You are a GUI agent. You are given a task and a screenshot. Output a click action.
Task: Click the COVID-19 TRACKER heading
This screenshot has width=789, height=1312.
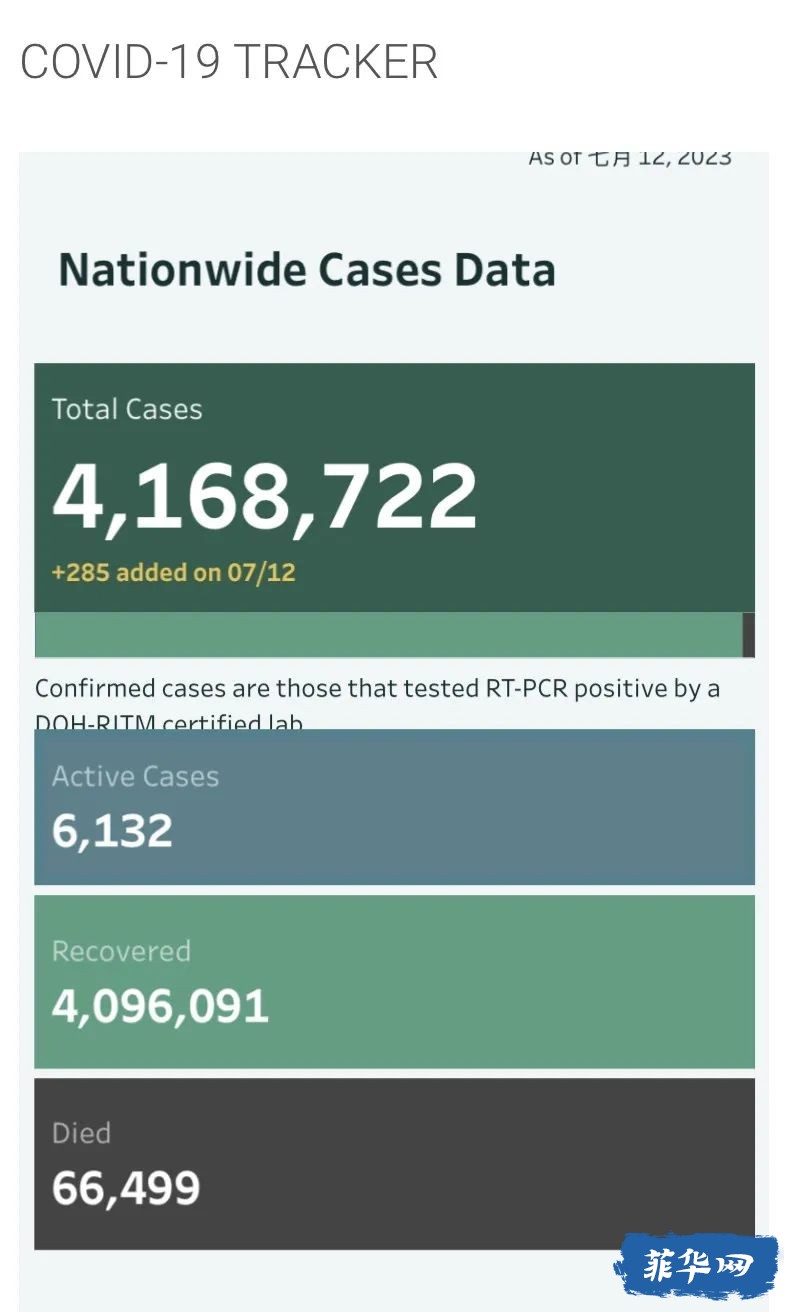(x=229, y=62)
